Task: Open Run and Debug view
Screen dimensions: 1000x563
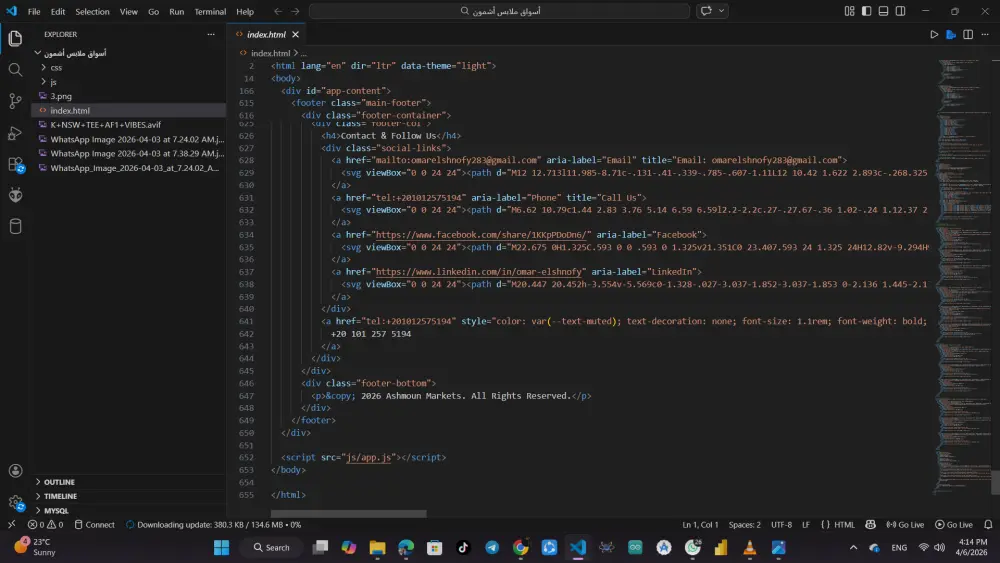Action: coord(15,133)
